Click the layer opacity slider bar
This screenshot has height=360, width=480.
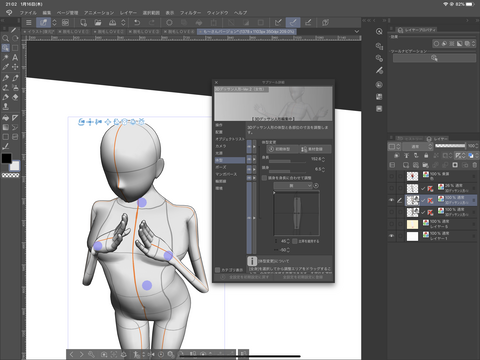[x=450, y=146]
